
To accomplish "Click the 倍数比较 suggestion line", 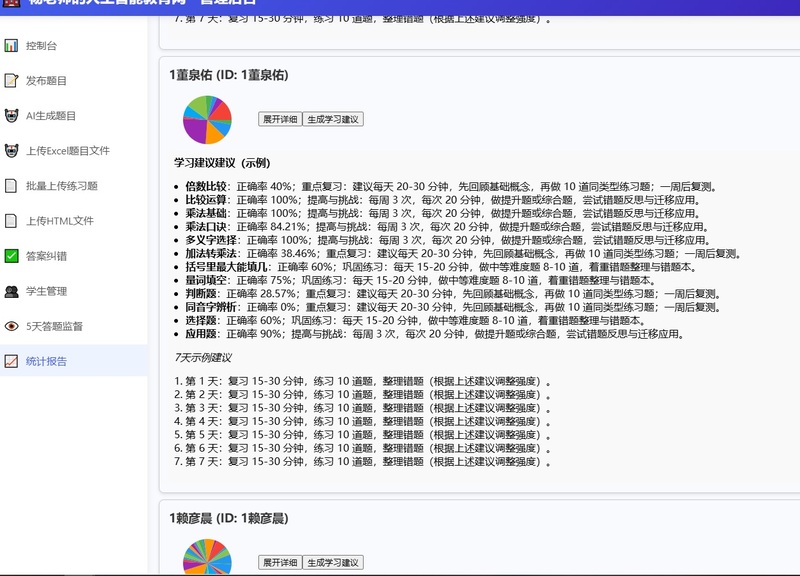I will 452,187.
